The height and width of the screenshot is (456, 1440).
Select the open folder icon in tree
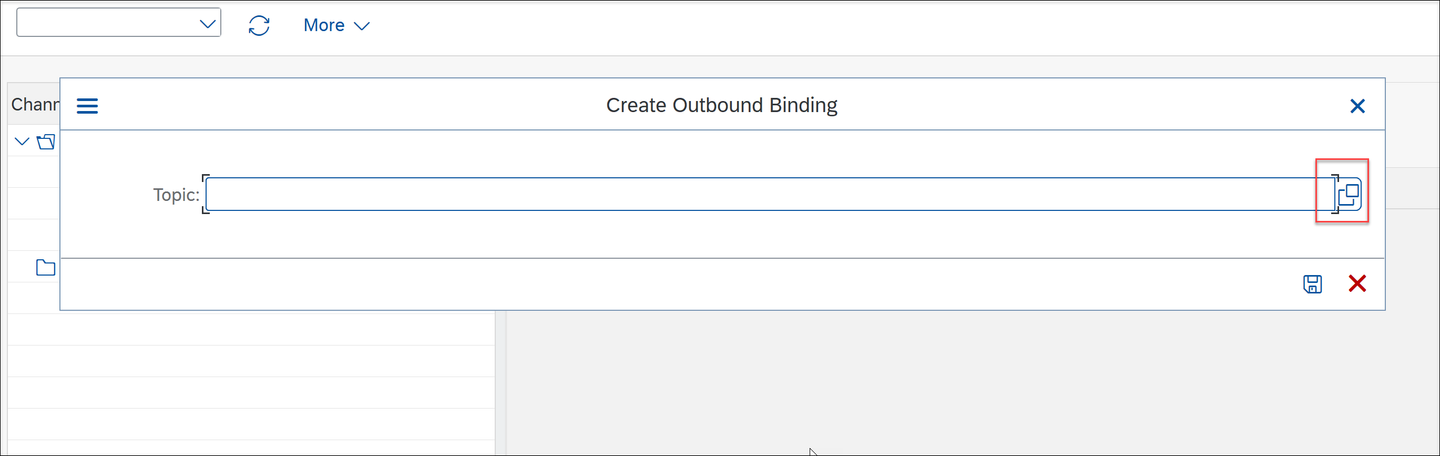click(x=46, y=142)
